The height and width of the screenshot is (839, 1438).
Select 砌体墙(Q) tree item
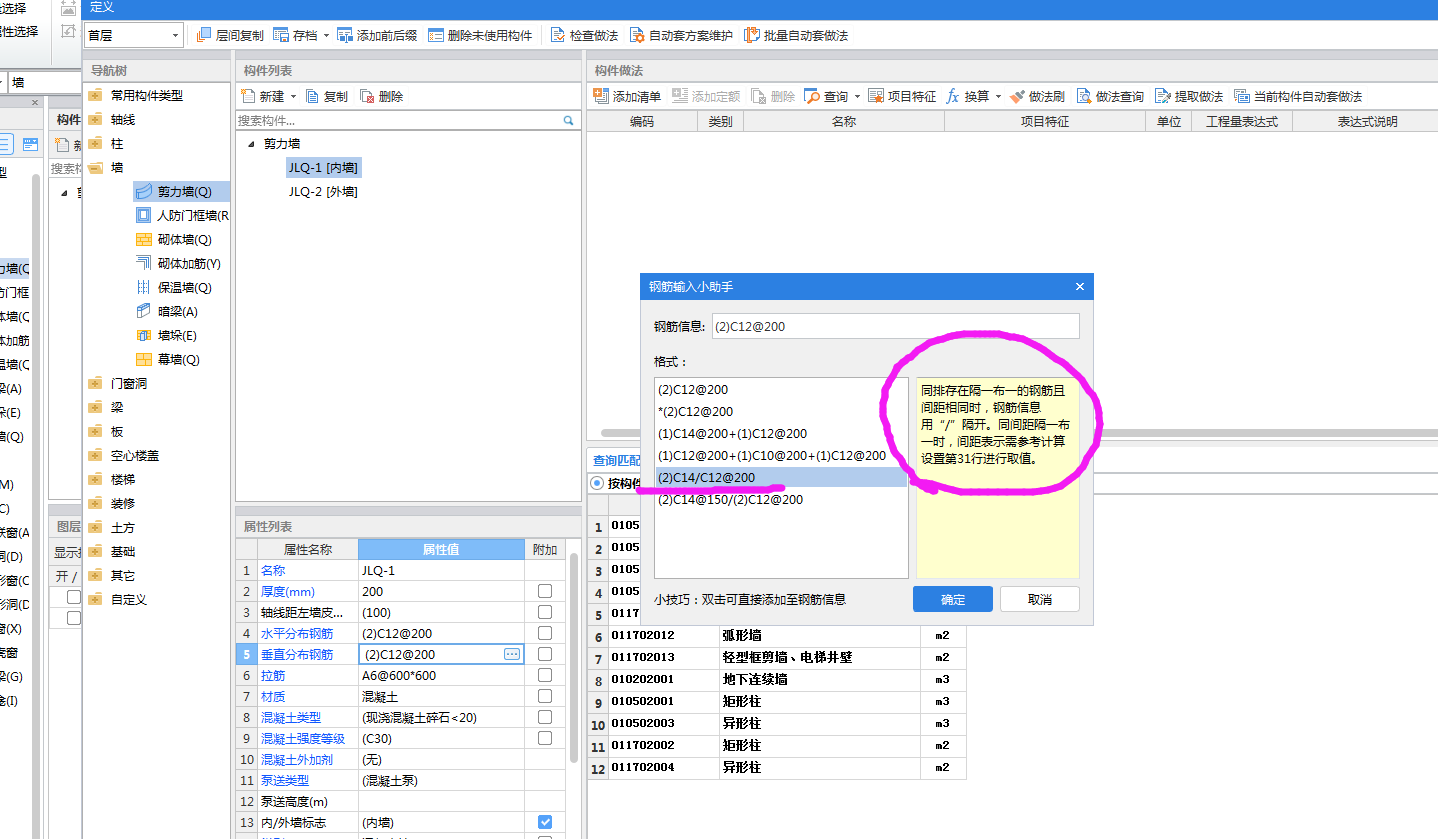(x=173, y=239)
